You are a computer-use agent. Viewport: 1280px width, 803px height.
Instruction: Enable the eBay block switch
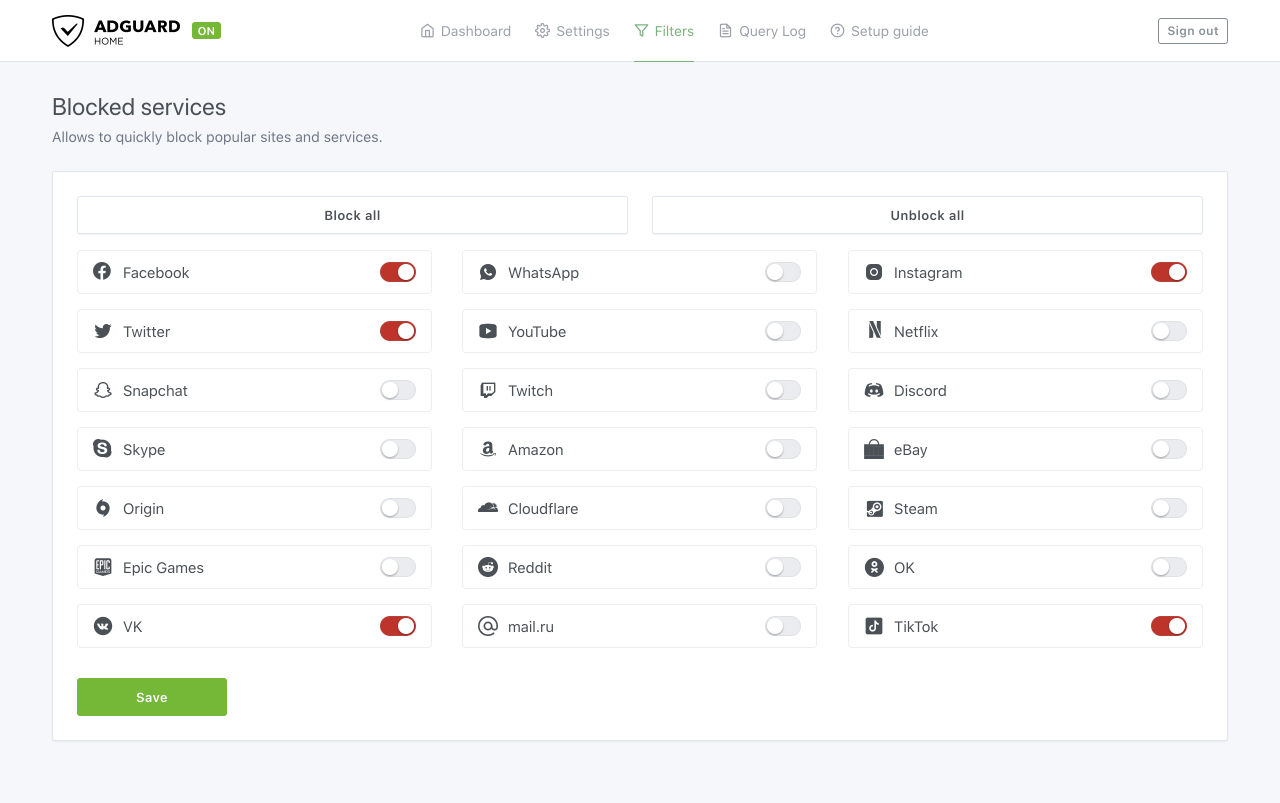(x=1168, y=450)
